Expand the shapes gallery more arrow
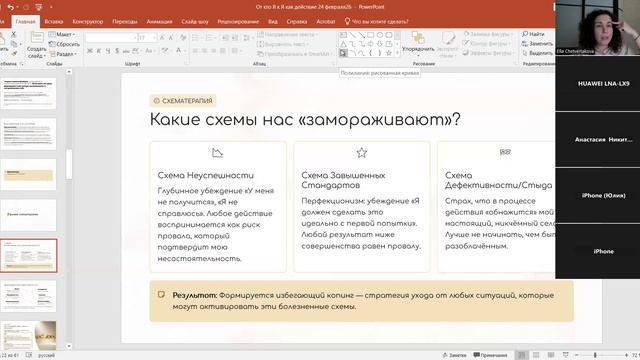This screenshot has height=360, width=640. [x=398, y=53]
